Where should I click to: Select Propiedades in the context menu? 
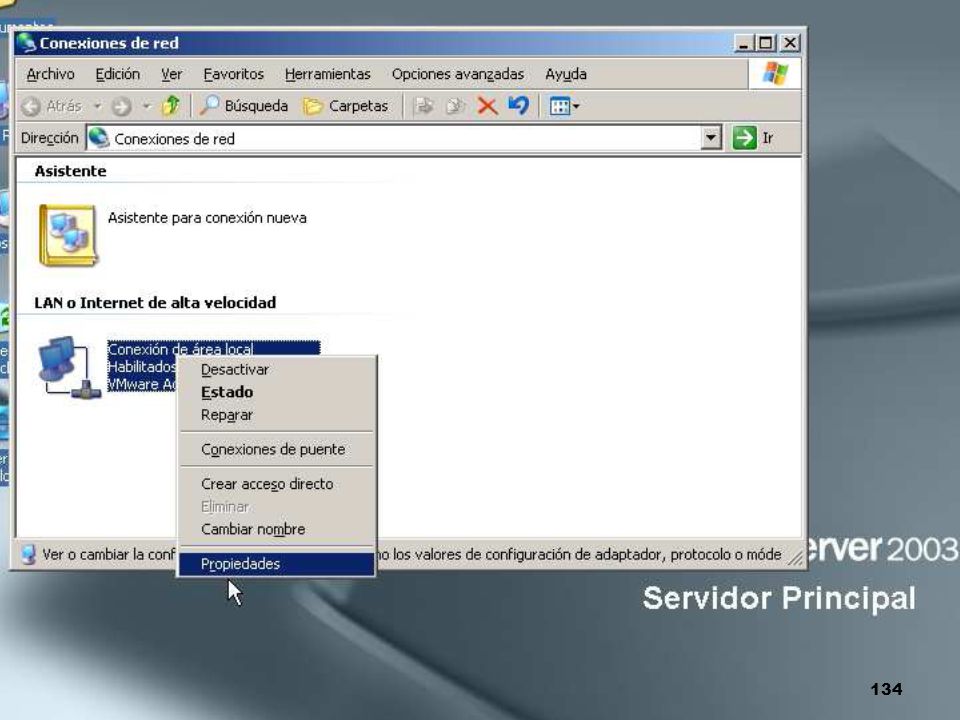point(277,564)
